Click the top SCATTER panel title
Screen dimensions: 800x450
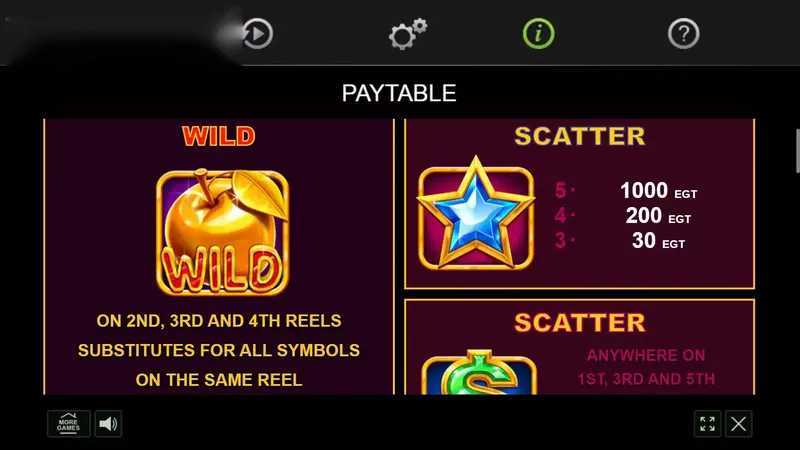pos(580,136)
